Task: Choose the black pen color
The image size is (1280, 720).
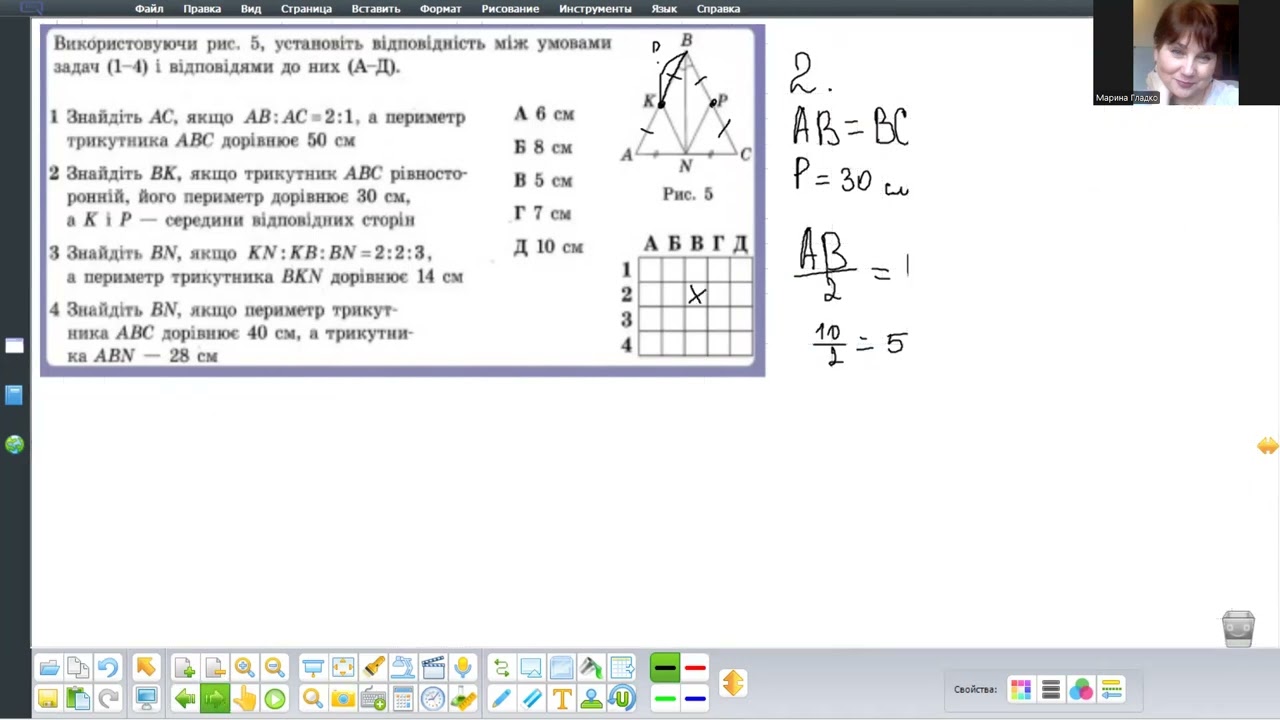Action: [x=664, y=668]
